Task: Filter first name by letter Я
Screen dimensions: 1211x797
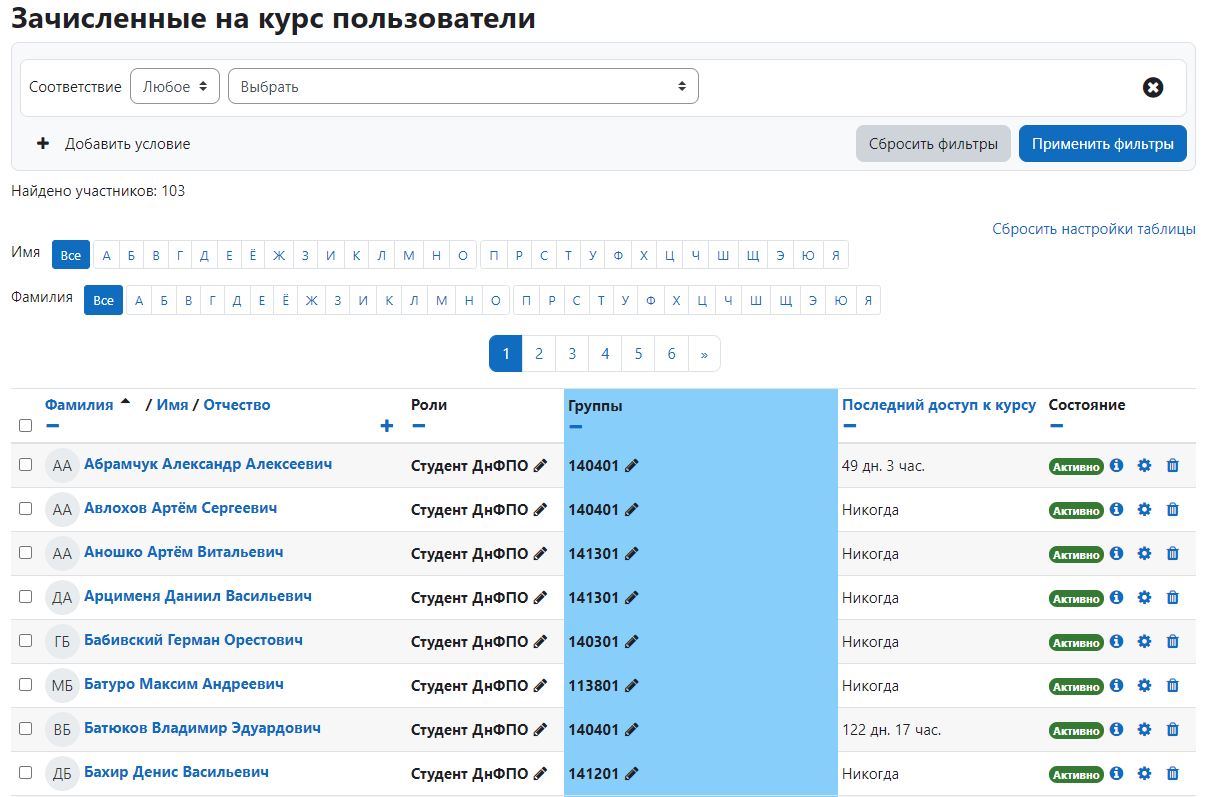Action: (836, 256)
